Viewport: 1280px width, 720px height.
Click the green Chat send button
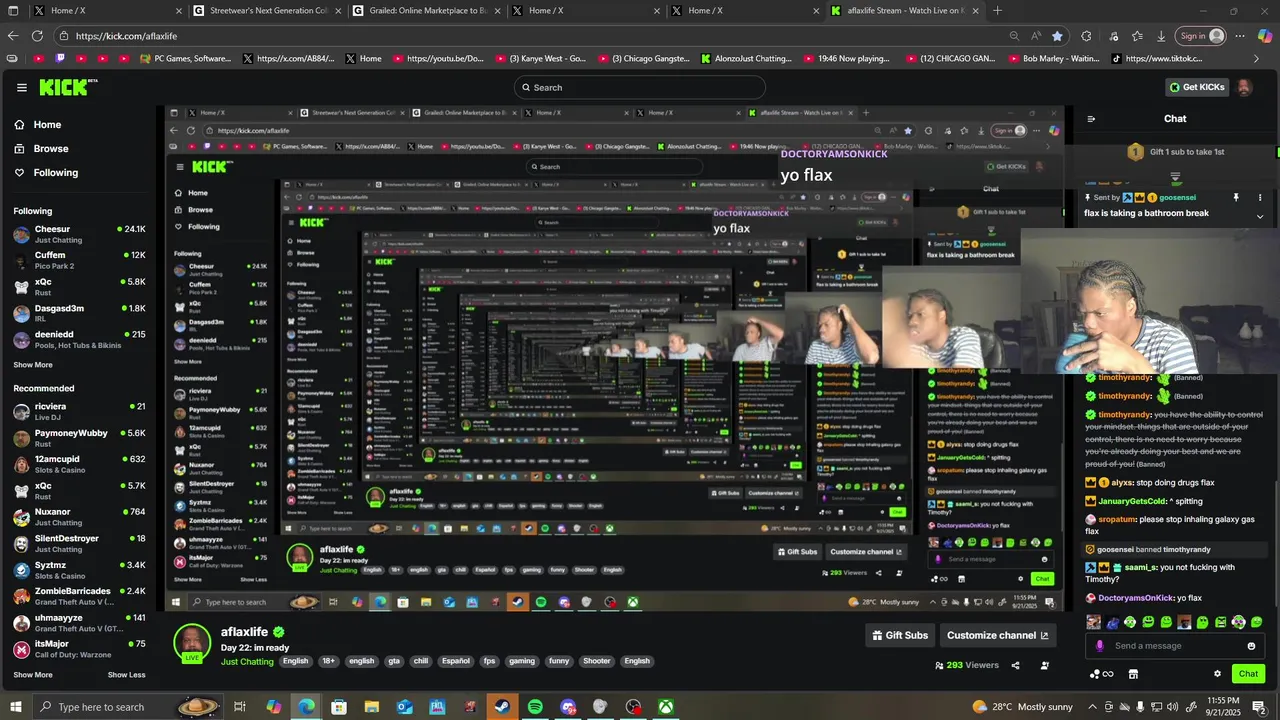click(1248, 674)
